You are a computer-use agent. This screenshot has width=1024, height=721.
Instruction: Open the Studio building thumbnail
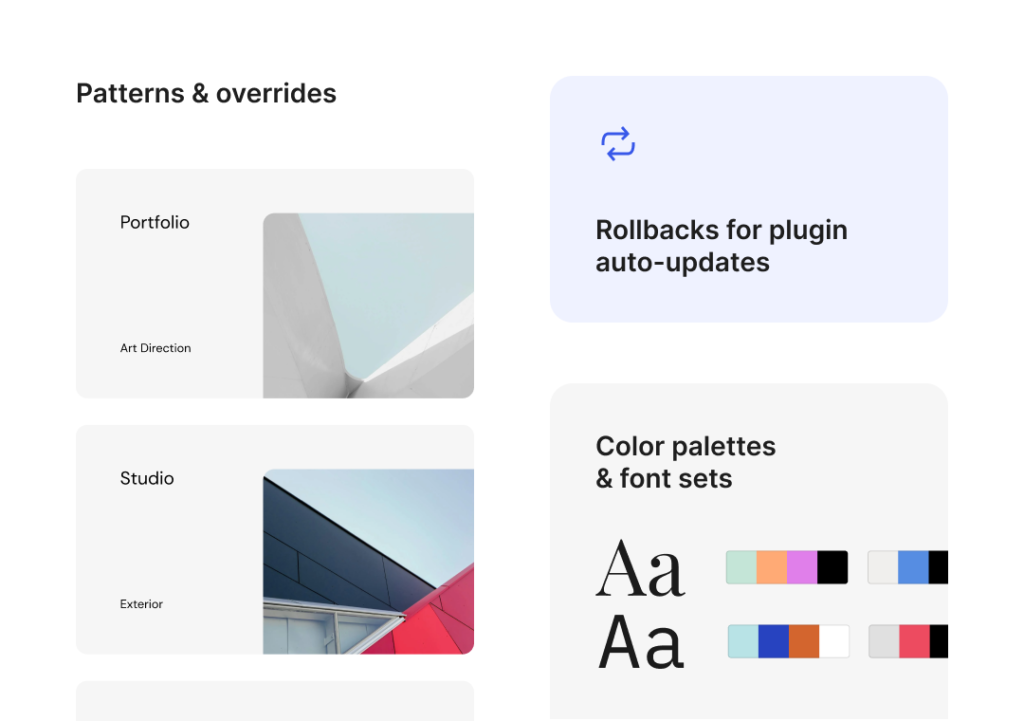coord(368,561)
